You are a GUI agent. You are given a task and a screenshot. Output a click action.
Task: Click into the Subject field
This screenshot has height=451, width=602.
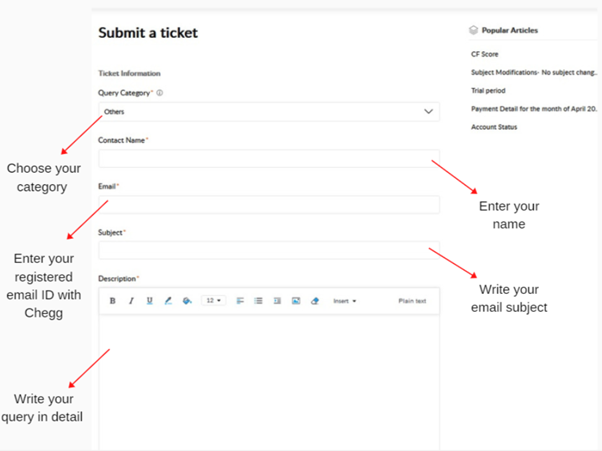269,250
